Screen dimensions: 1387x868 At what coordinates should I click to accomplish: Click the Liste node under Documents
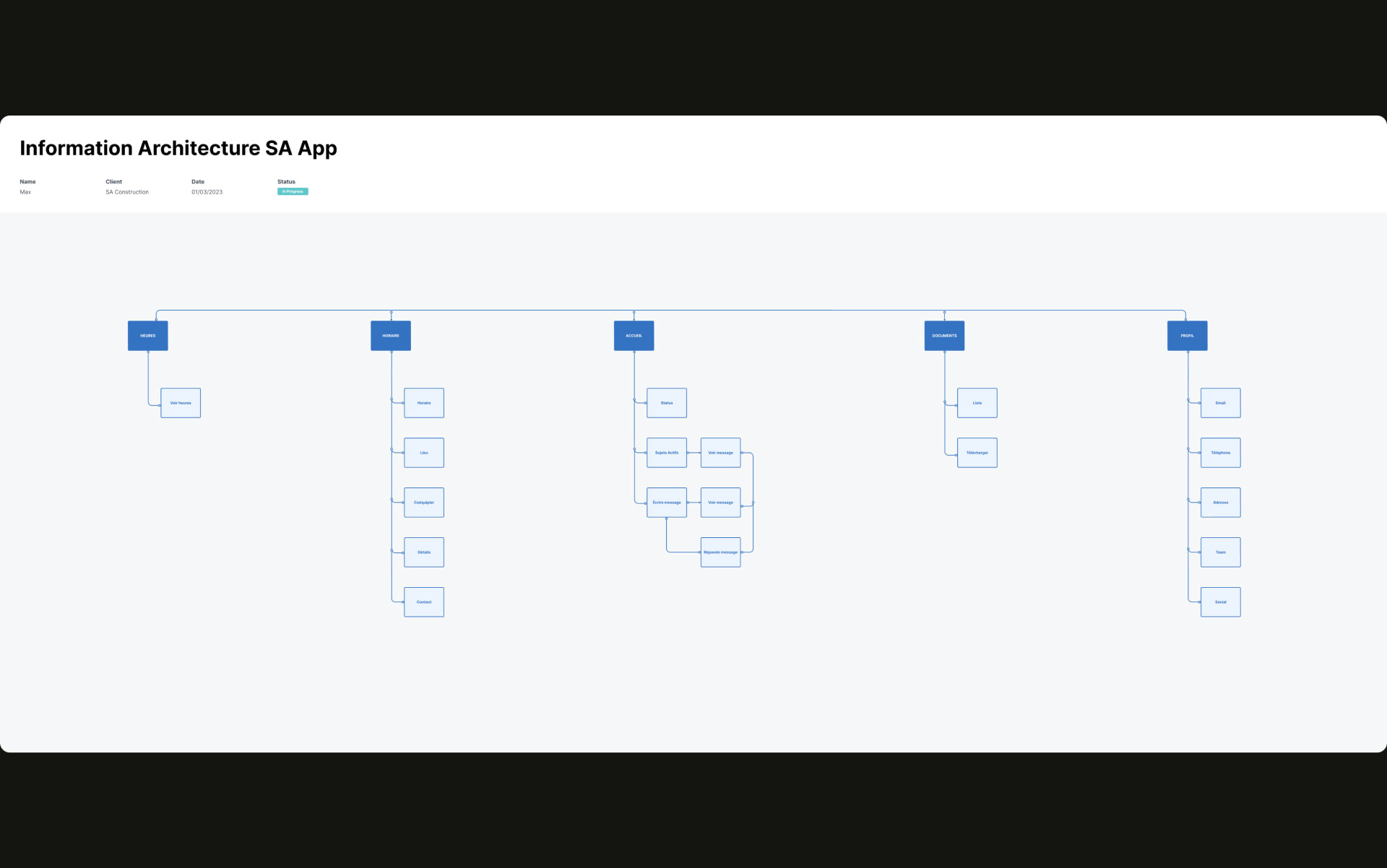click(977, 403)
